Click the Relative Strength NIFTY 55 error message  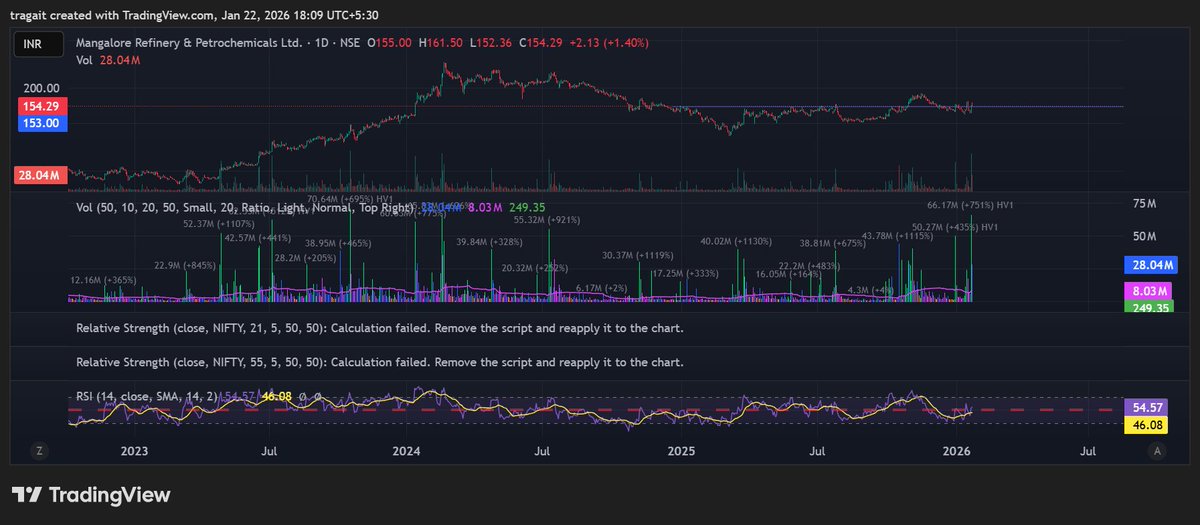380,362
